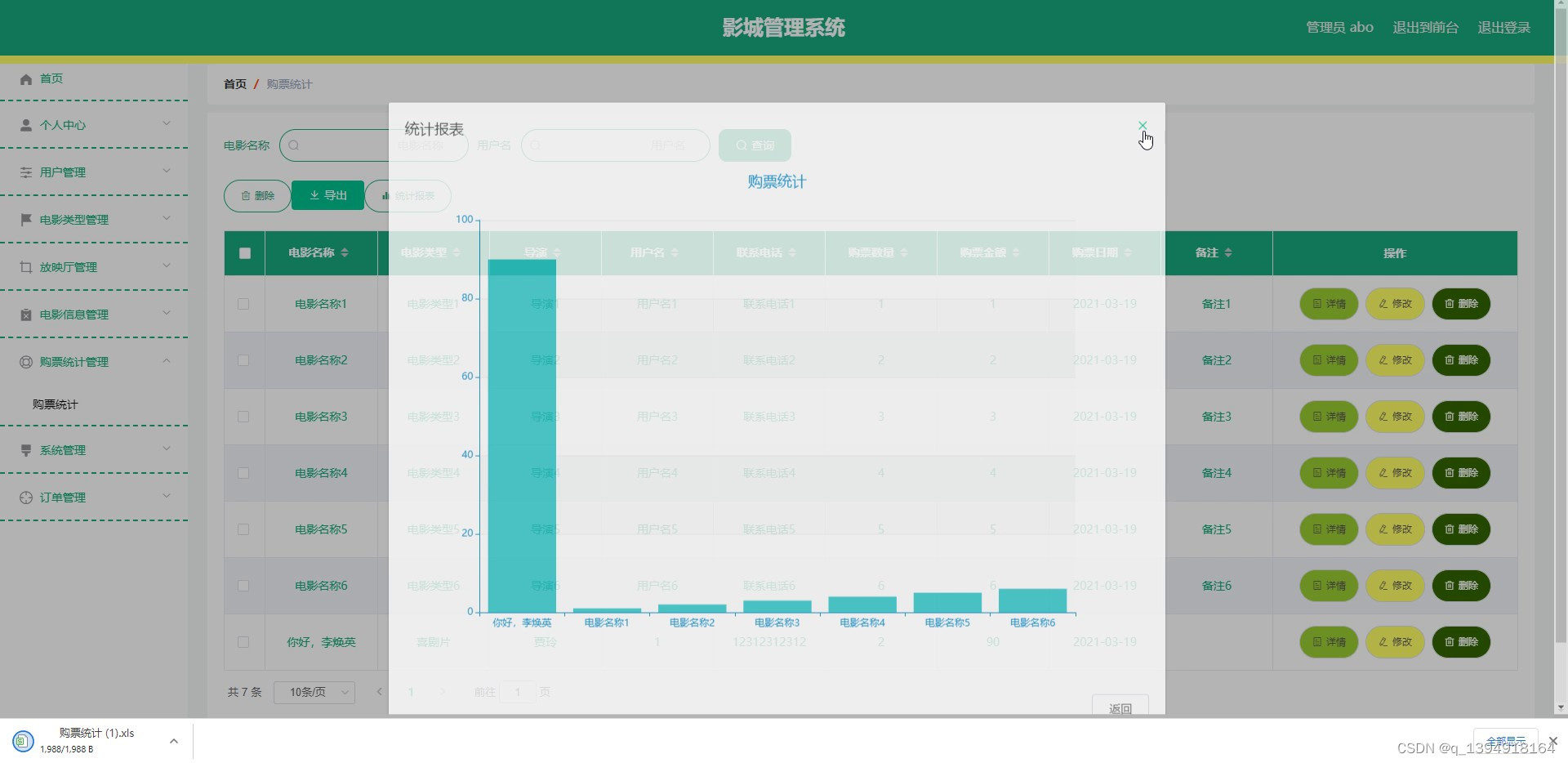Expand the 系统管理 menu chevron

(167, 449)
